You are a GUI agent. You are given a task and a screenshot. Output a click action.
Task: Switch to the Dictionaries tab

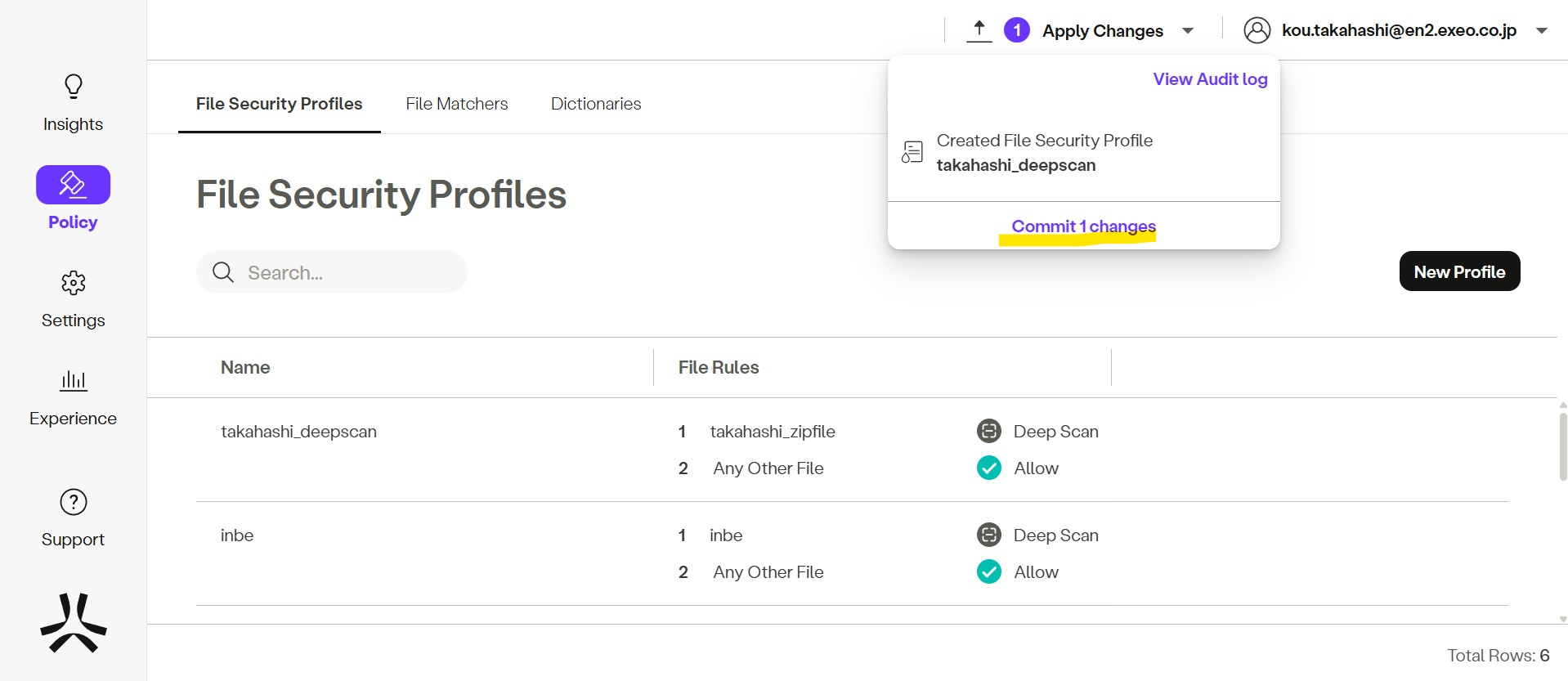tap(595, 104)
